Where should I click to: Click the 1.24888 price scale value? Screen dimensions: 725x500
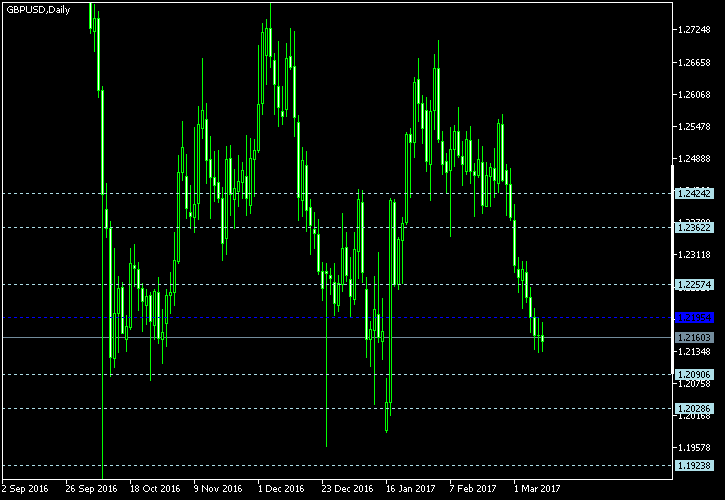point(694,159)
